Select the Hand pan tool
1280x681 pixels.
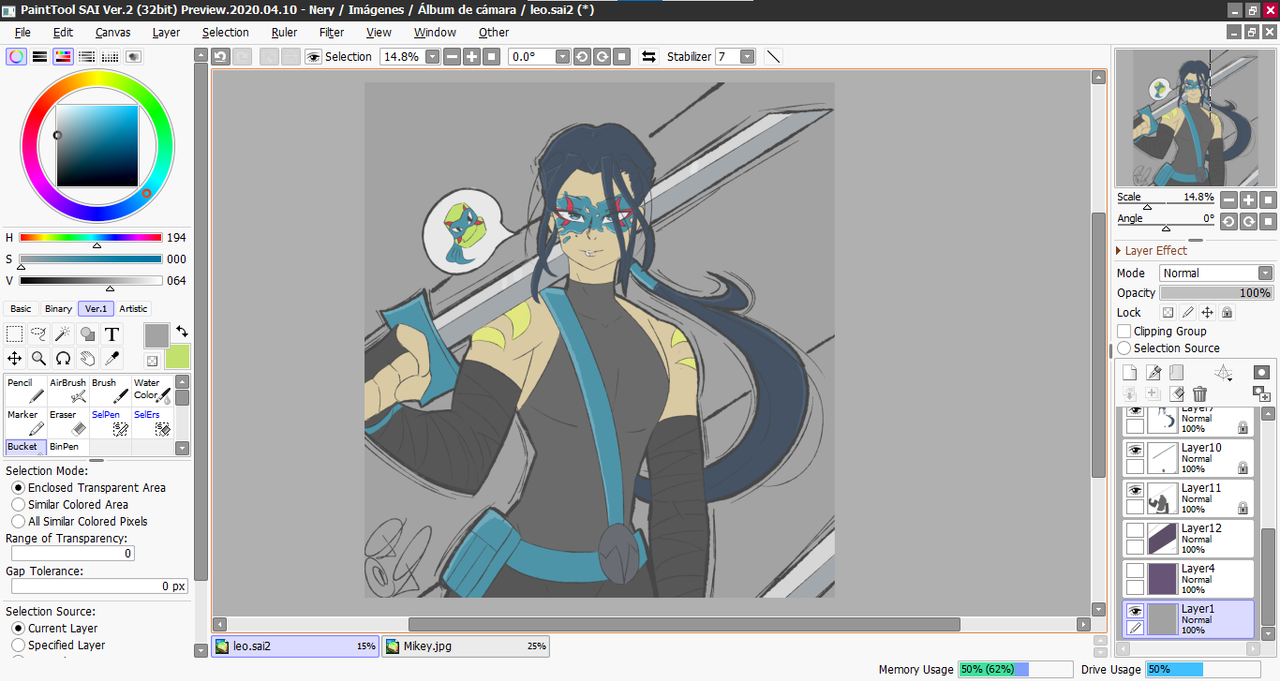point(88,358)
